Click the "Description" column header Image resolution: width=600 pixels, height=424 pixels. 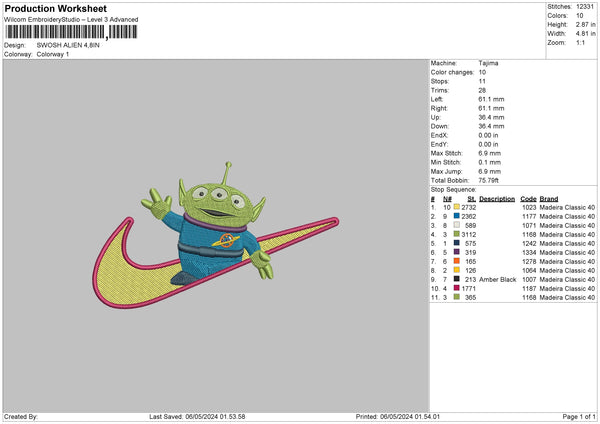[497, 199]
